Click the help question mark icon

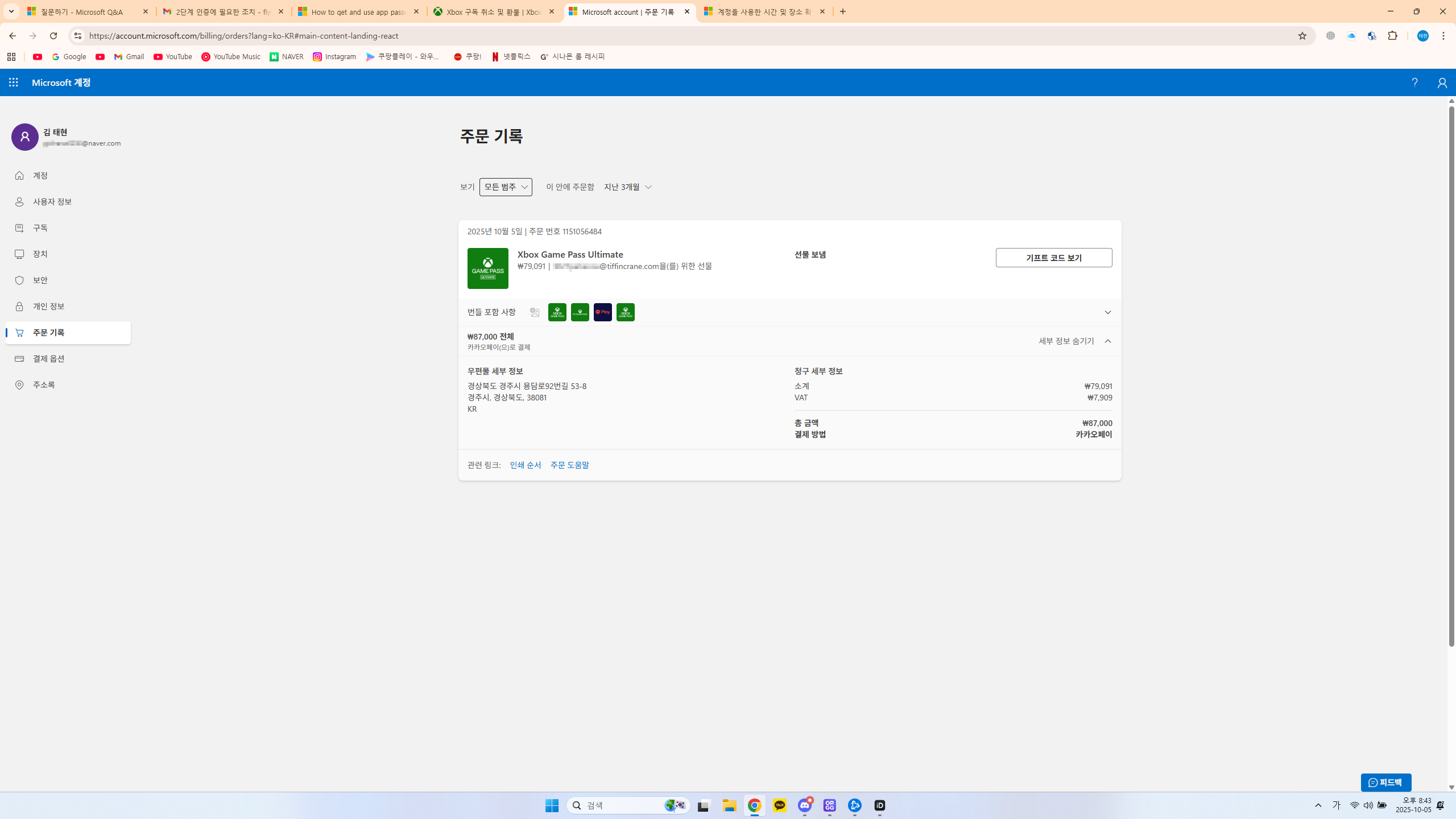1414,83
